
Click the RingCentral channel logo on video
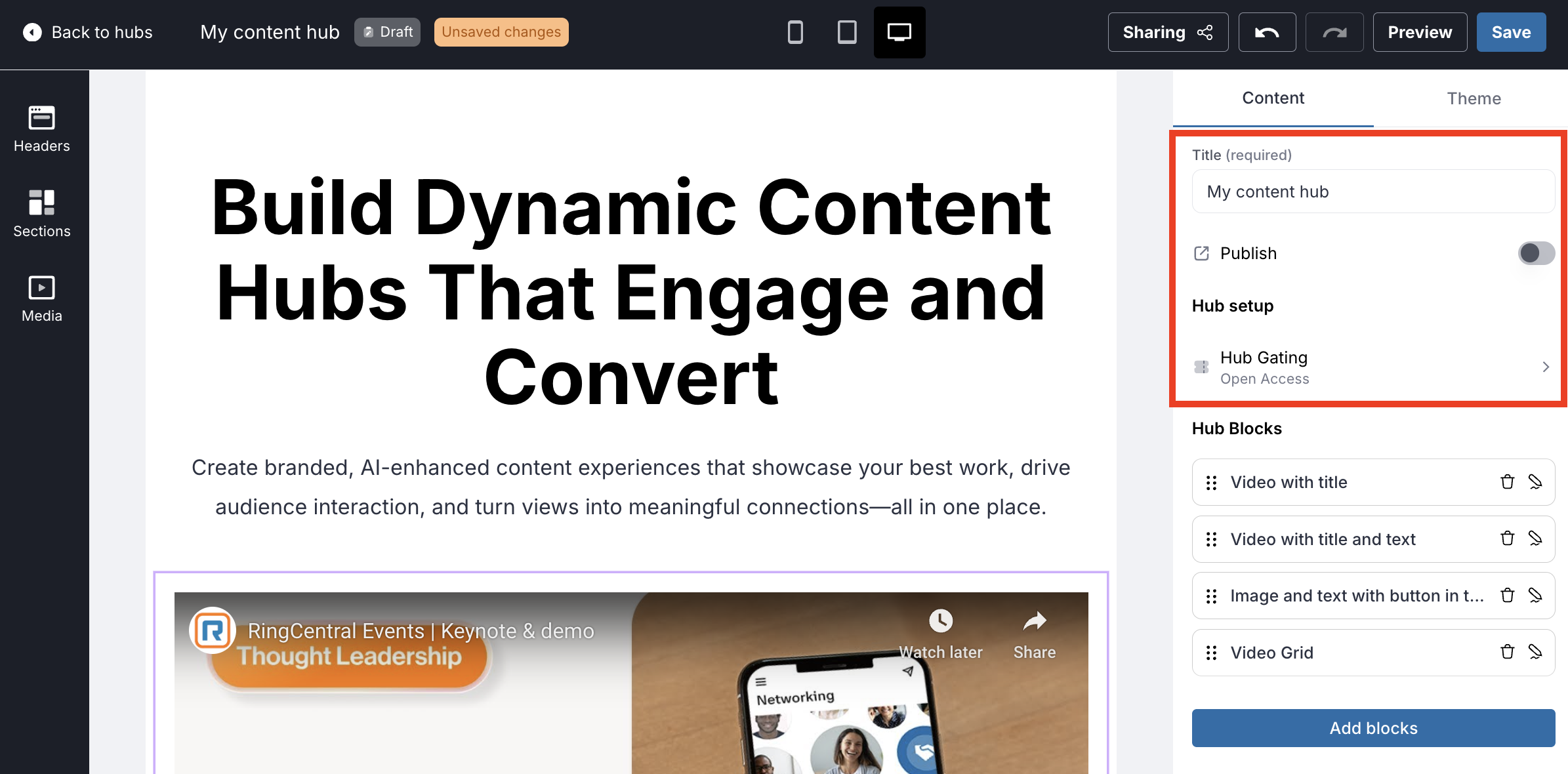click(212, 630)
